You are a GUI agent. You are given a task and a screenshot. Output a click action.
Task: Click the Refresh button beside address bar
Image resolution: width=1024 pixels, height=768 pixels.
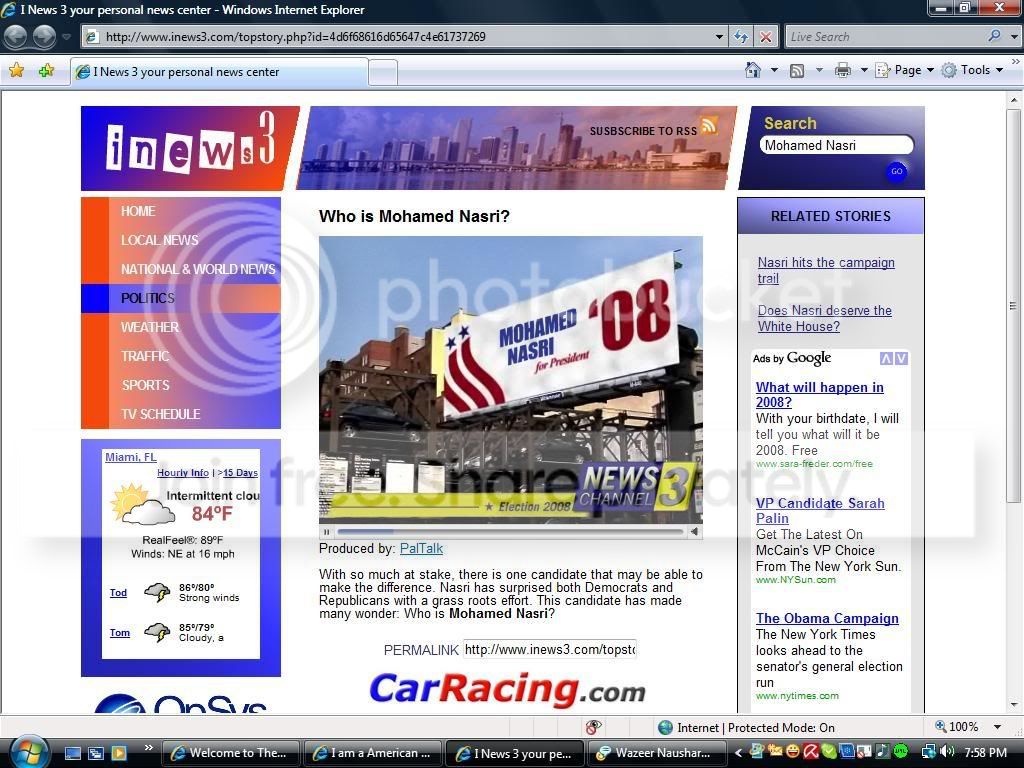click(x=741, y=37)
